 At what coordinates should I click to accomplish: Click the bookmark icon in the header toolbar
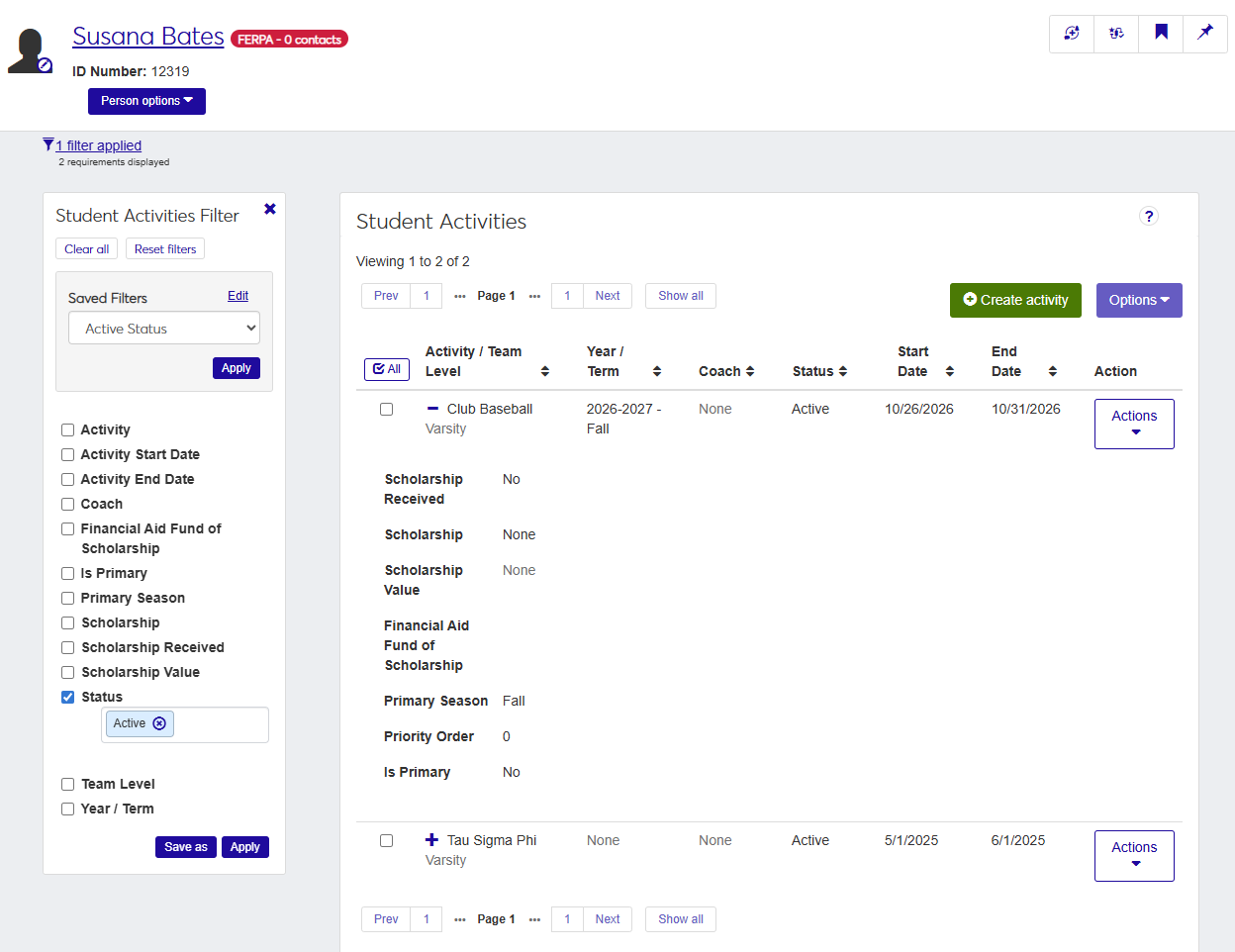[1160, 33]
